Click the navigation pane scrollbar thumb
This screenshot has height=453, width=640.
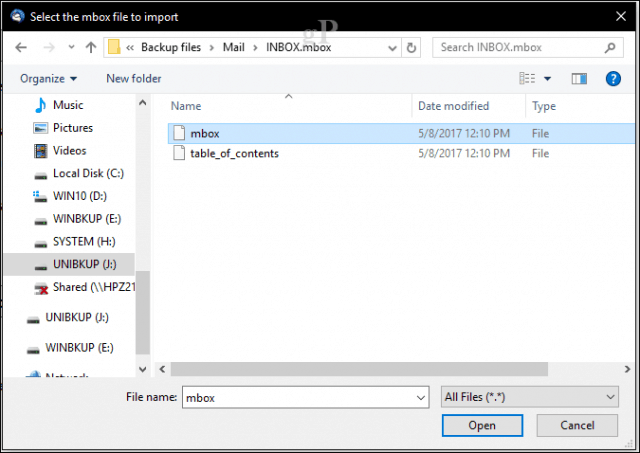(142, 313)
